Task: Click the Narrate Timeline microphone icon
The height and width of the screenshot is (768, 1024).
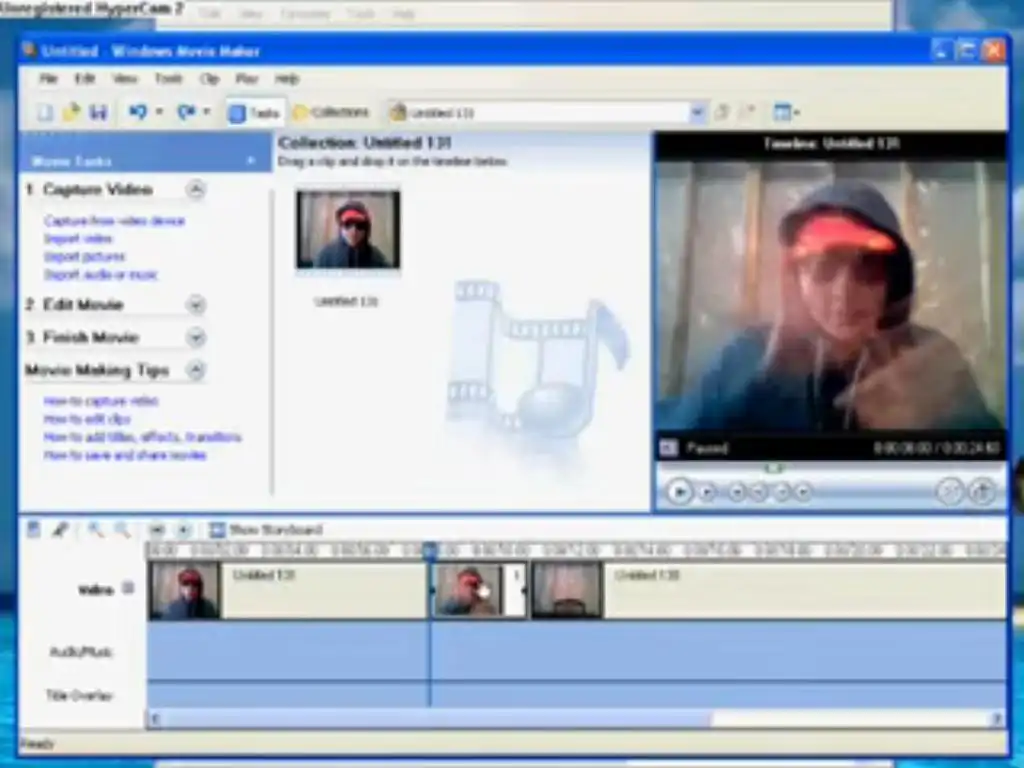Action: point(61,530)
